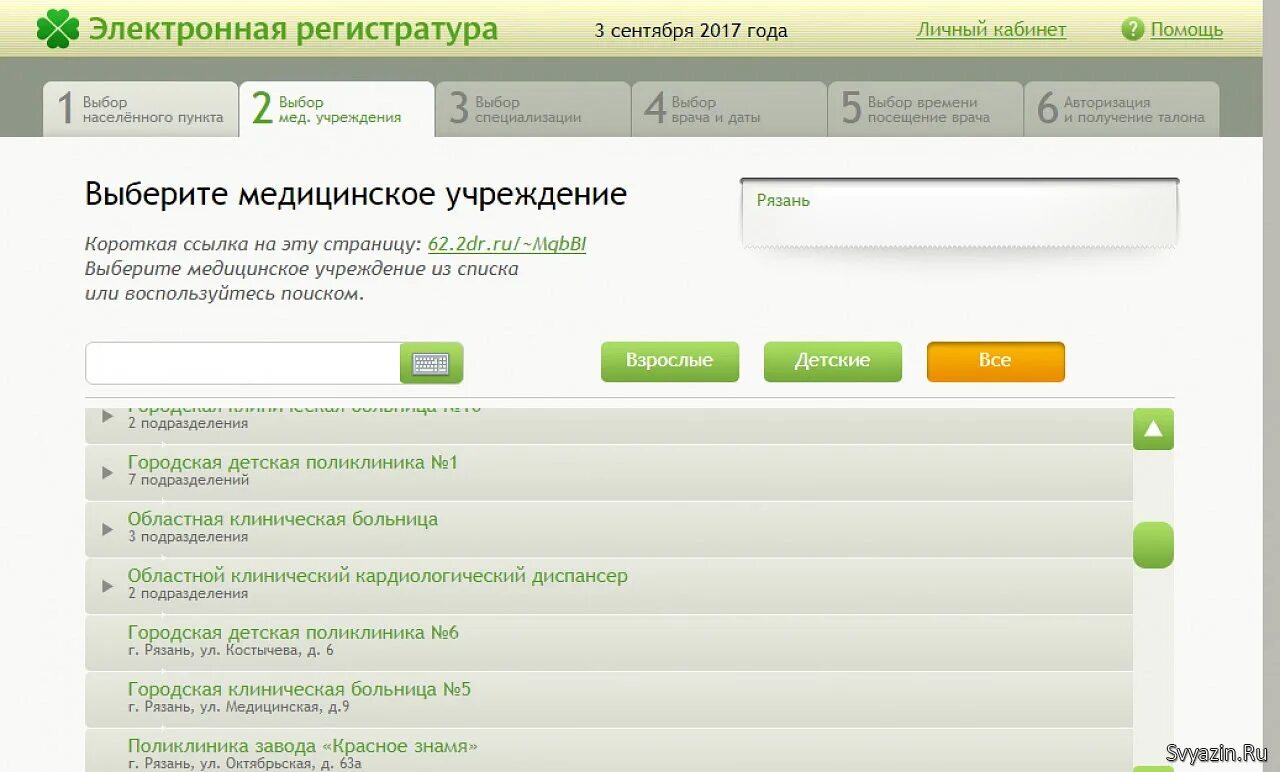Select step 6 Авторизация и получение талона tab
Screen dimensions: 1280x772
pos(1121,109)
